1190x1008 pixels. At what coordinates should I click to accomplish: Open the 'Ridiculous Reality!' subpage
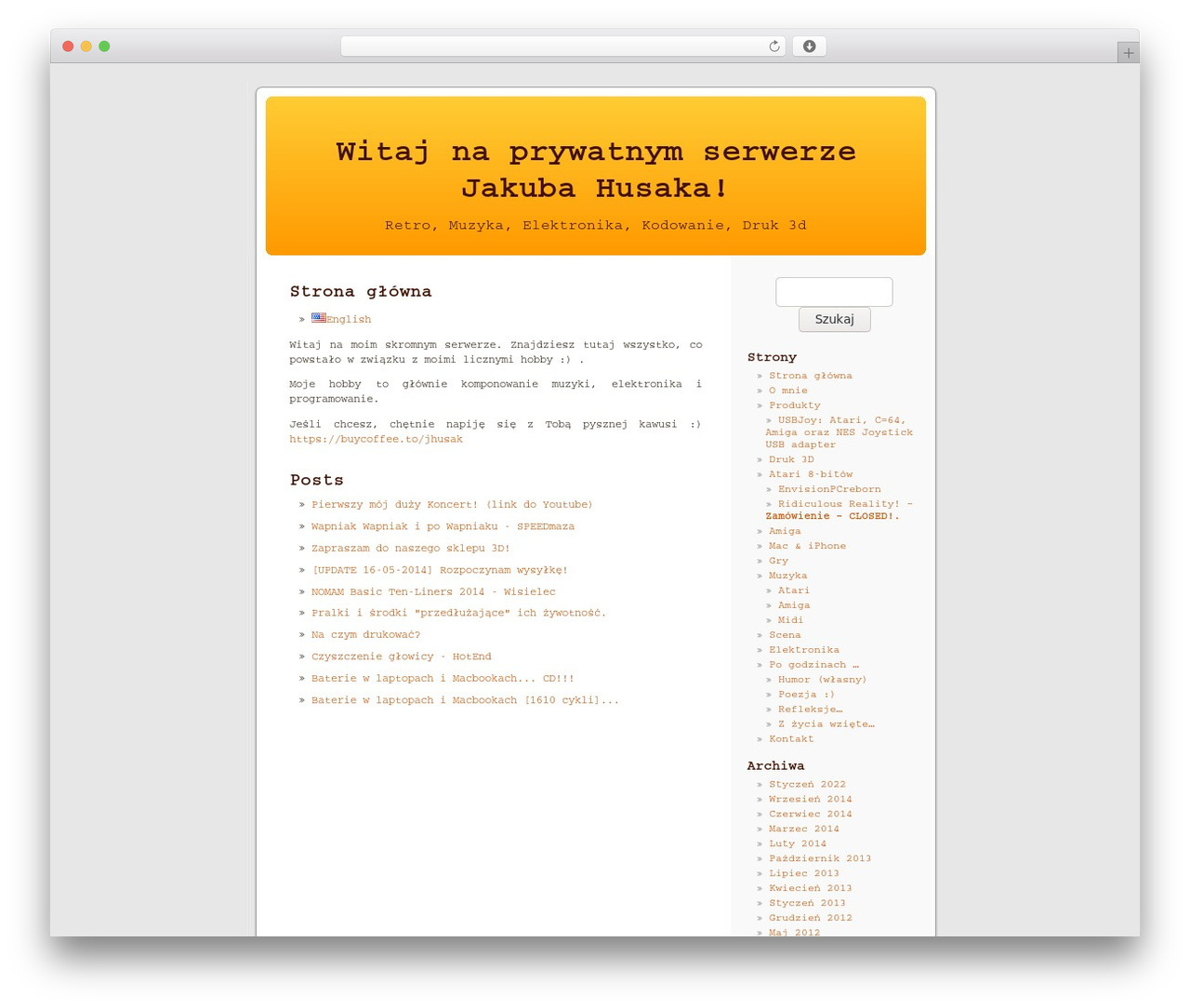839,510
